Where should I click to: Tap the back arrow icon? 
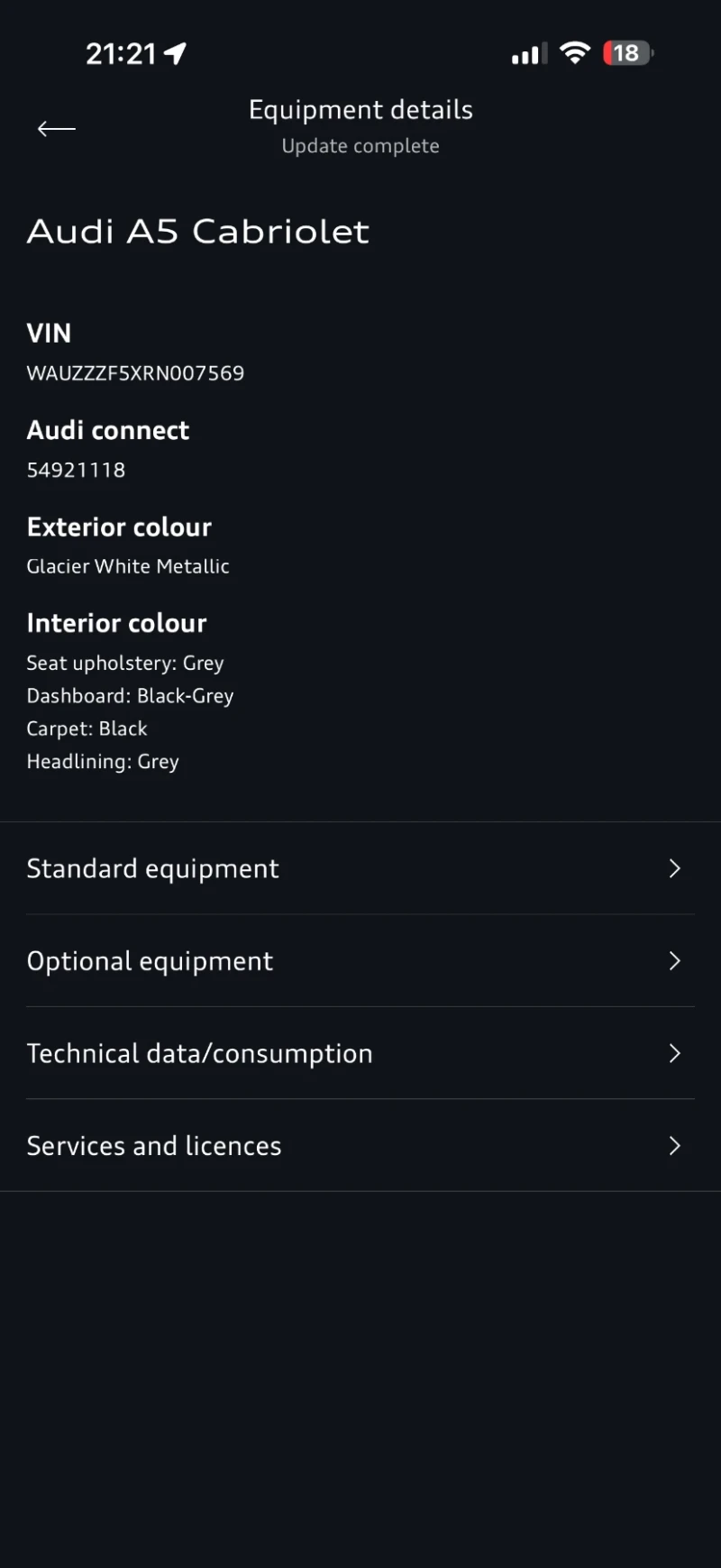coord(56,129)
